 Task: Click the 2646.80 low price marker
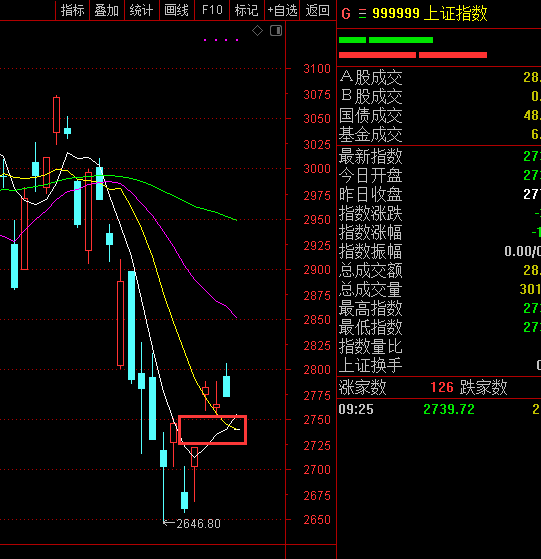(x=192, y=523)
